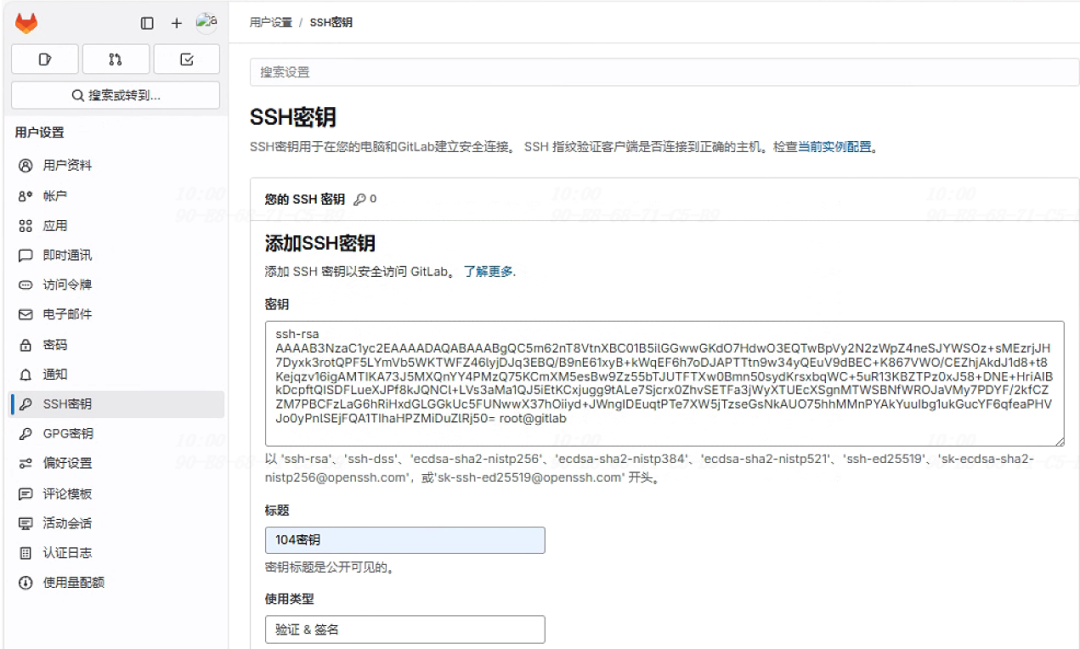
Task: Click the 应用 applications grid icon
Action: (x=25, y=225)
